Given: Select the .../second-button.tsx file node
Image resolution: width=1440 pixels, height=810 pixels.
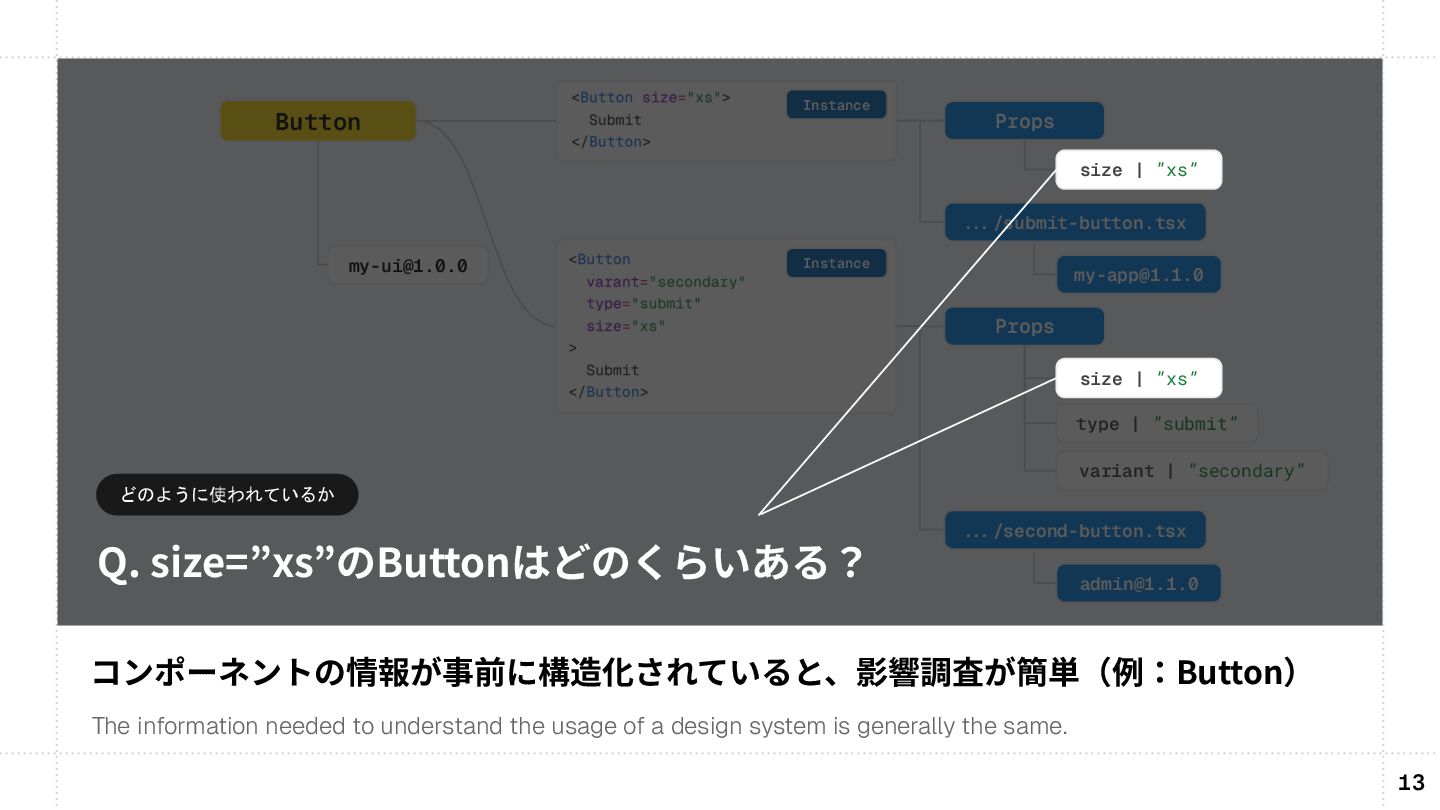Looking at the screenshot, I should 1075,530.
